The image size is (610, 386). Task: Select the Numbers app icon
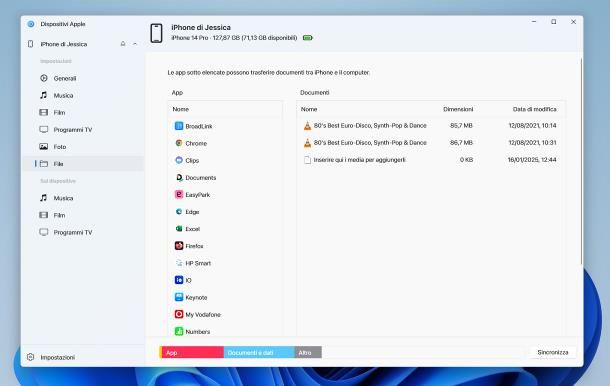click(x=179, y=332)
